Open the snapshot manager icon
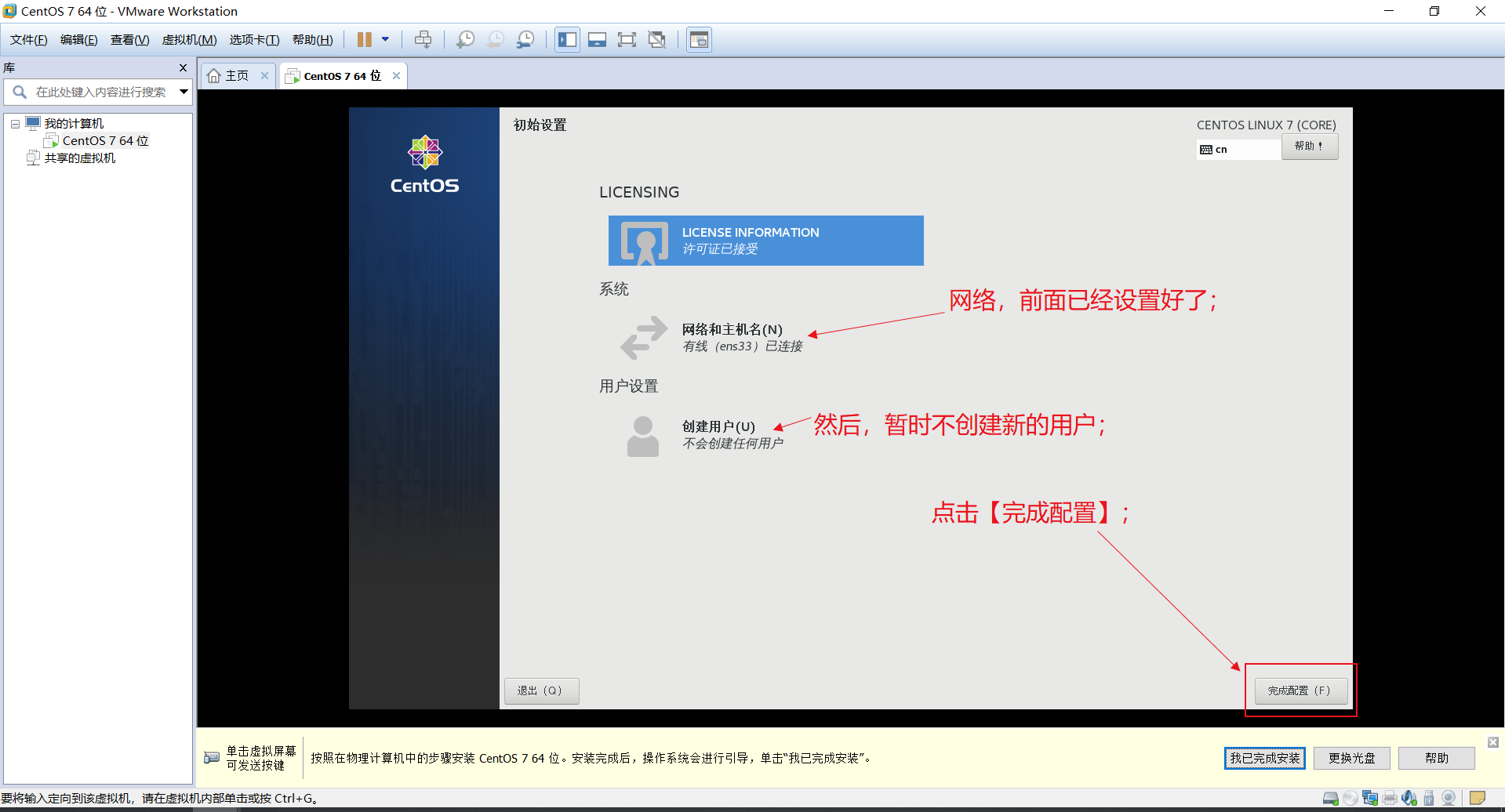Viewport: 1505px width, 812px height. click(525, 40)
